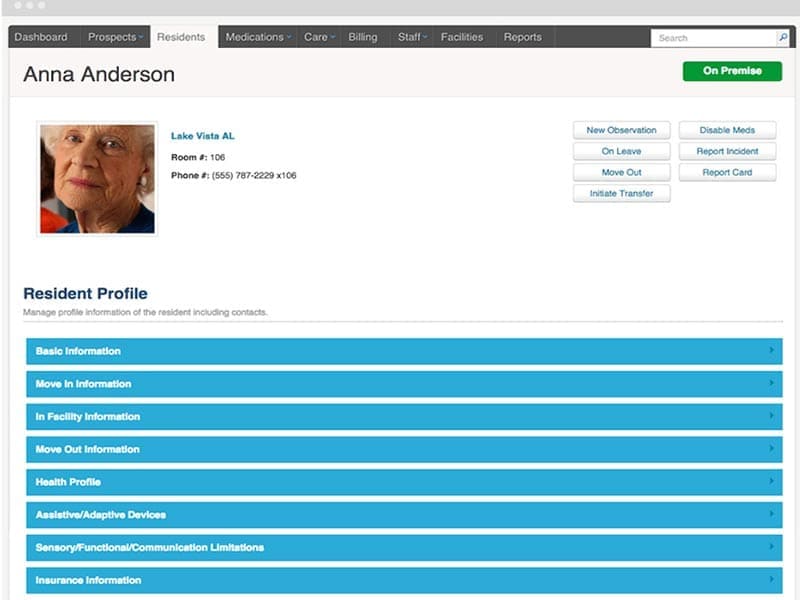This screenshot has width=800, height=600.
Task: Click the search magnifier icon
Action: (783, 37)
